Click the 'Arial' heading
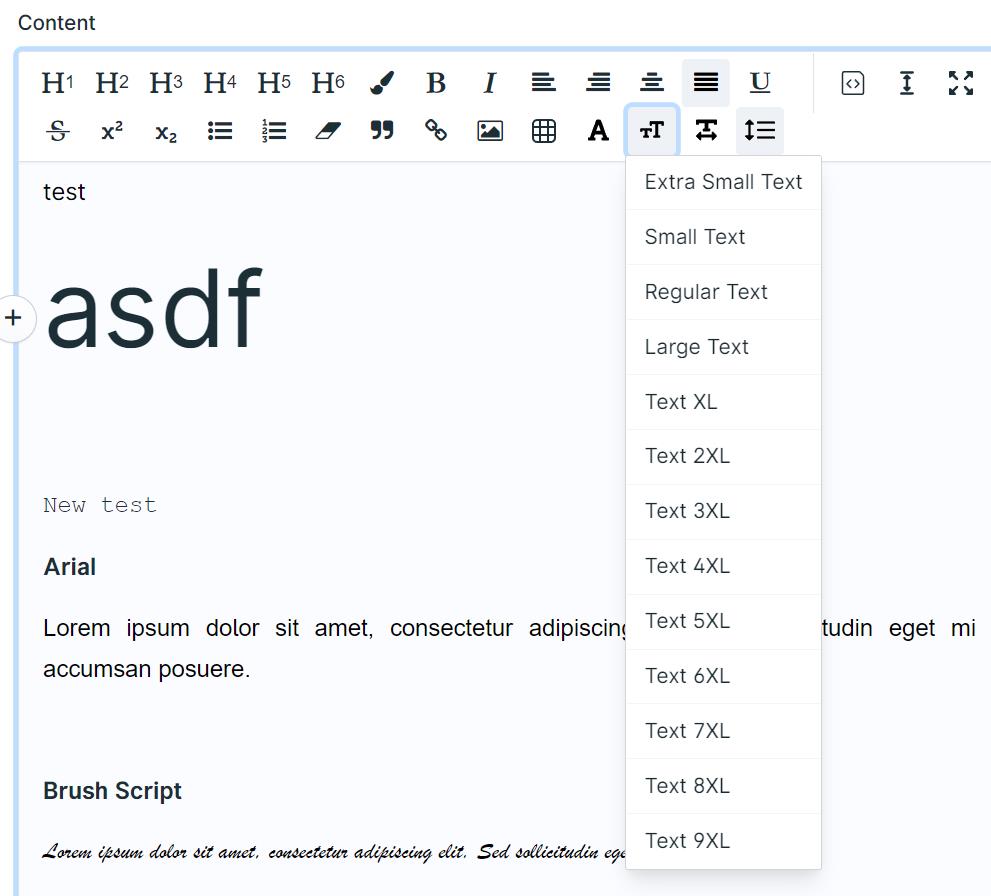Screen dimensions: 991x896 (x=70, y=567)
